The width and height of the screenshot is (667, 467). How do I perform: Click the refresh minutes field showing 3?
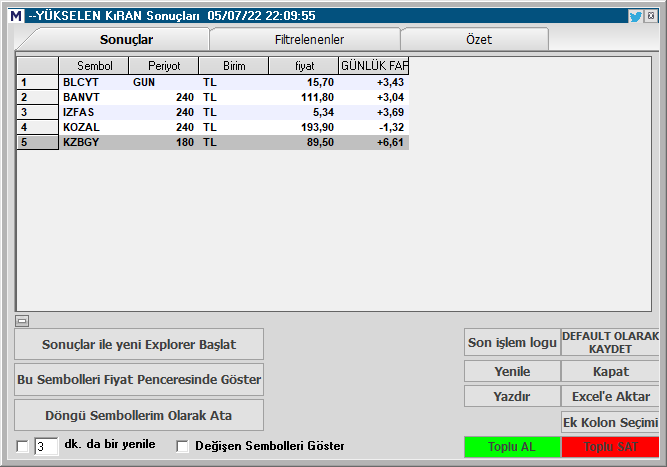click(46, 446)
